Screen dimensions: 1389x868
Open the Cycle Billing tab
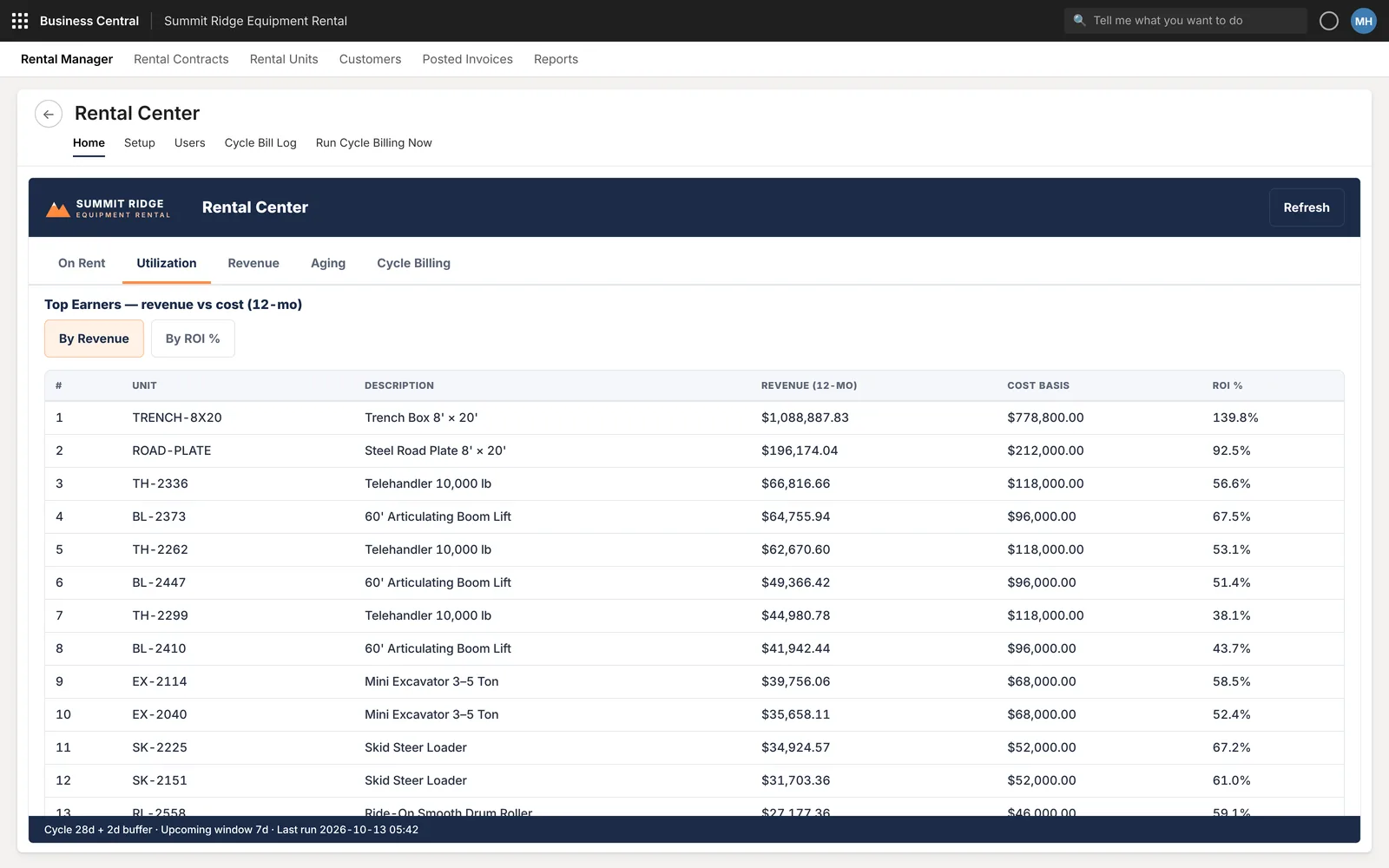tap(413, 263)
